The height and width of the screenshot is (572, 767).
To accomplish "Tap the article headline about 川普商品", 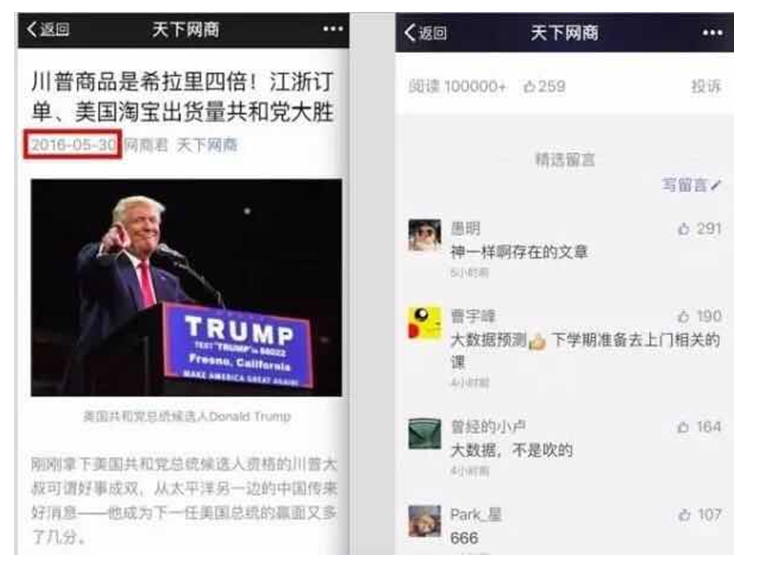I will coord(182,97).
